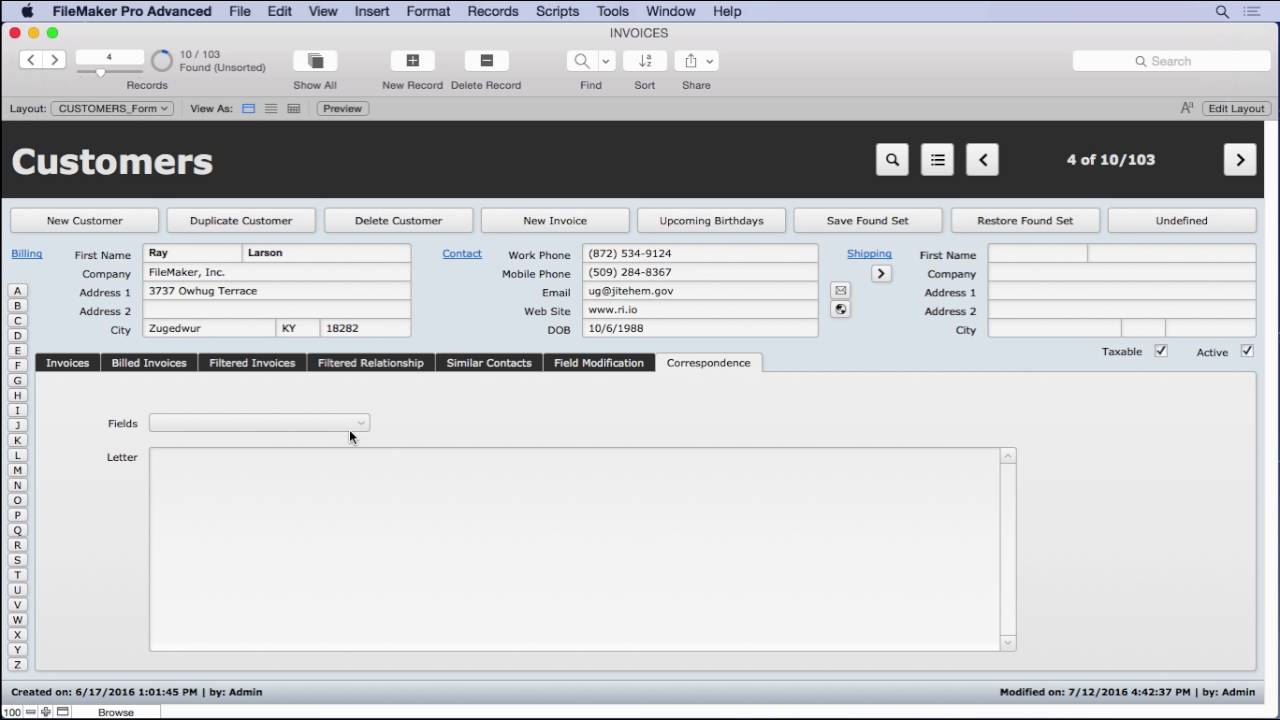
Task: Open the Records menu
Action: 493,11
